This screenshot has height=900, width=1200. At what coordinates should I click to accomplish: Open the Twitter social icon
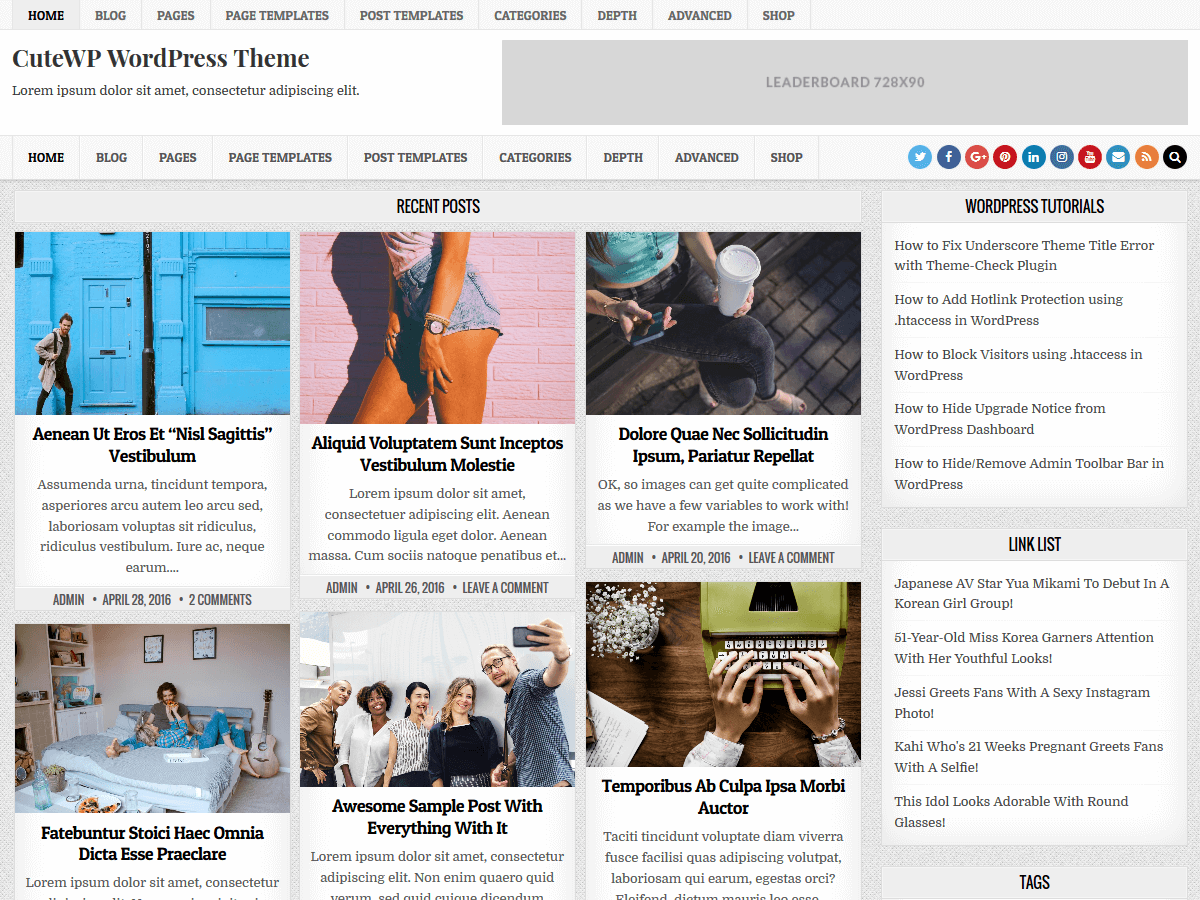pyautogui.click(x=919, y=157)
